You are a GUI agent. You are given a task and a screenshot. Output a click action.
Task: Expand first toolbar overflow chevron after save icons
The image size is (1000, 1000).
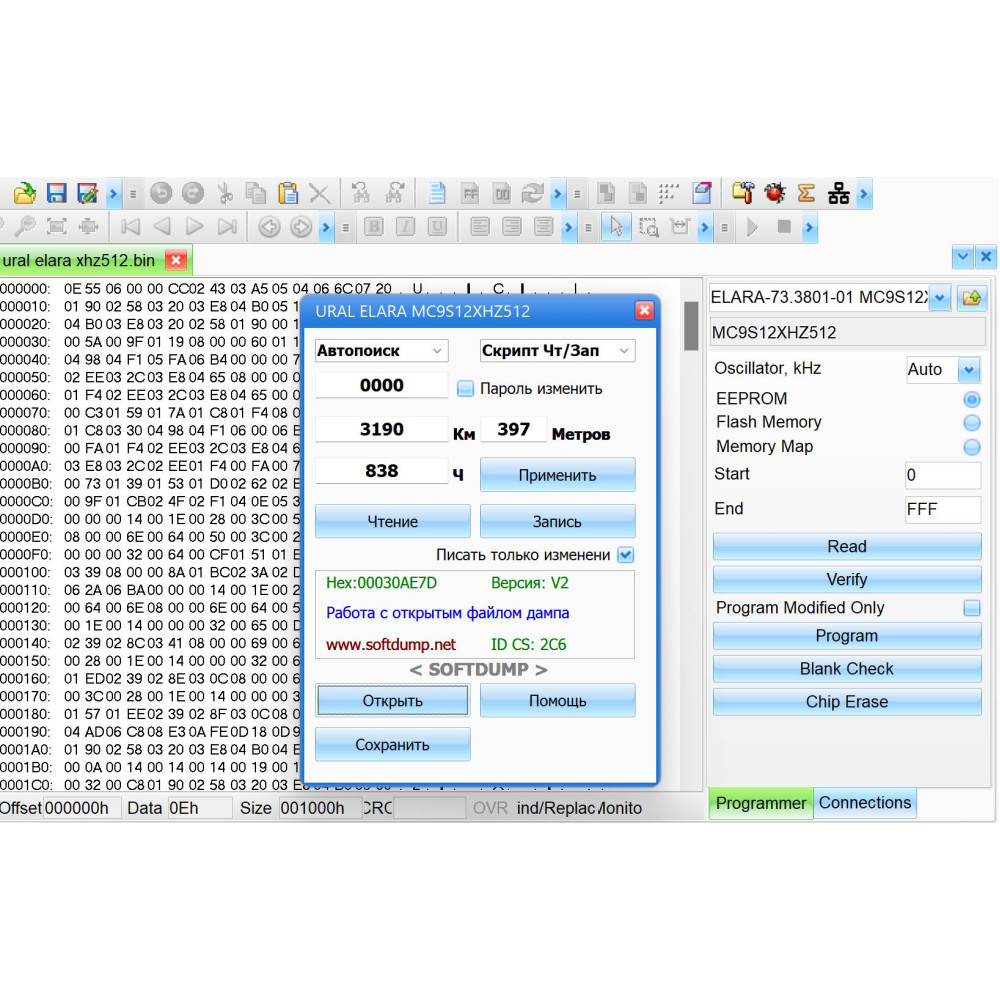113,194
